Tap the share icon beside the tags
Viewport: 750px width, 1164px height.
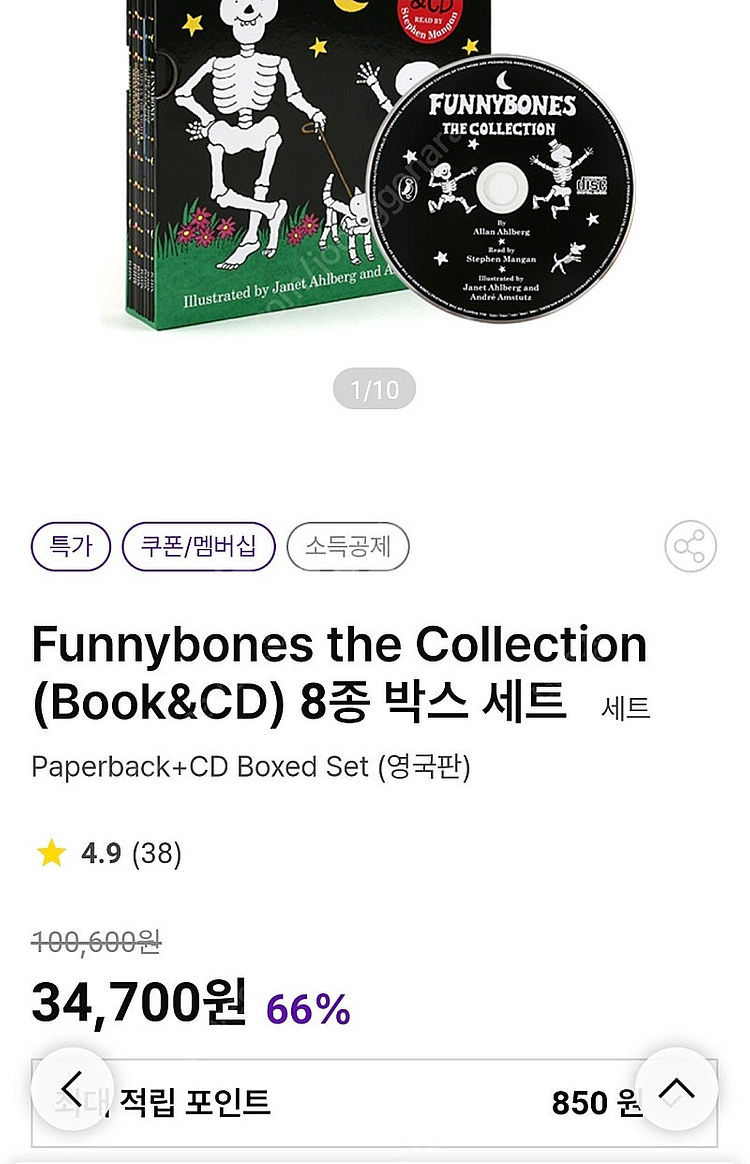(690, 546)
